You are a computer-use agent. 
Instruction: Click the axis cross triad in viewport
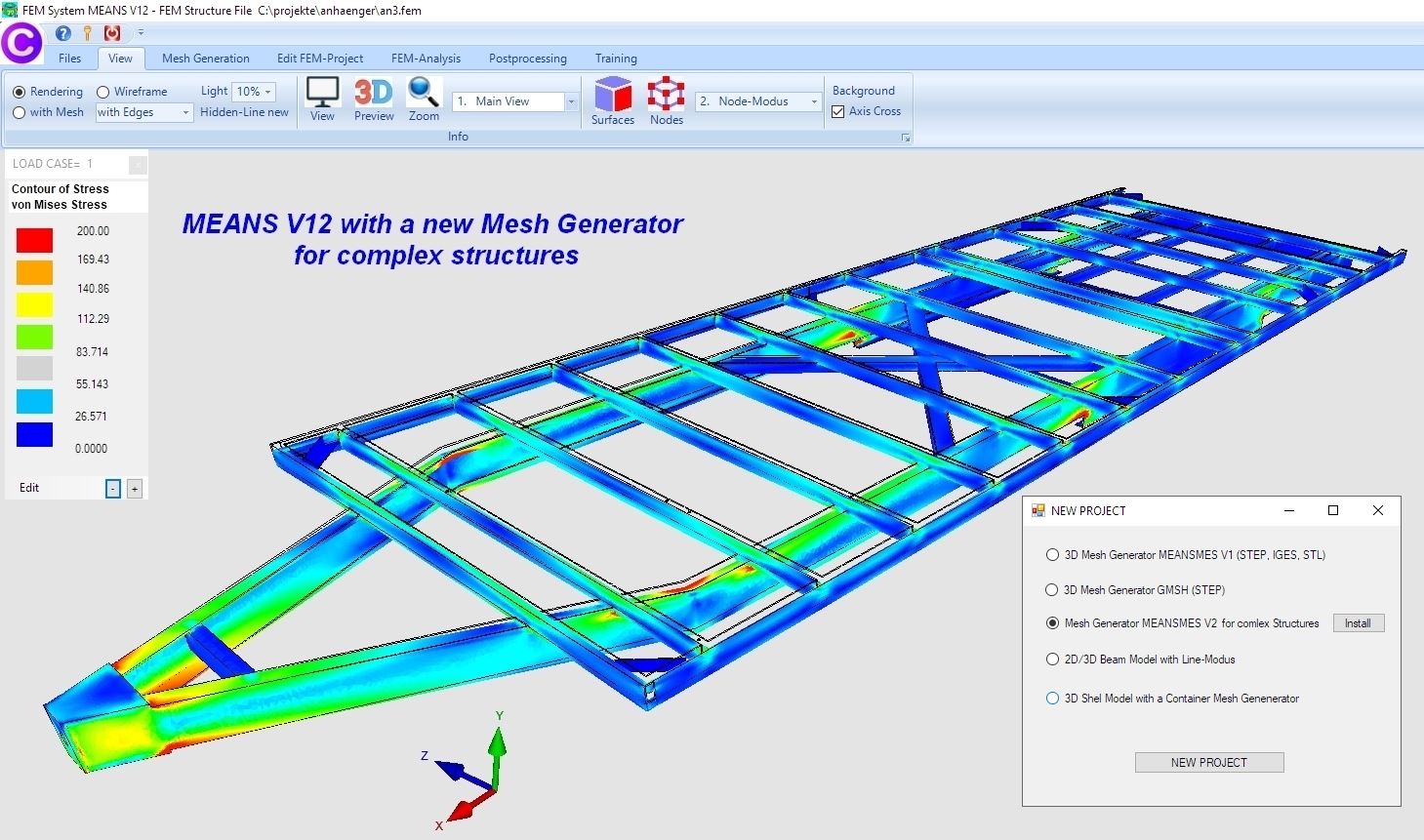472,770
